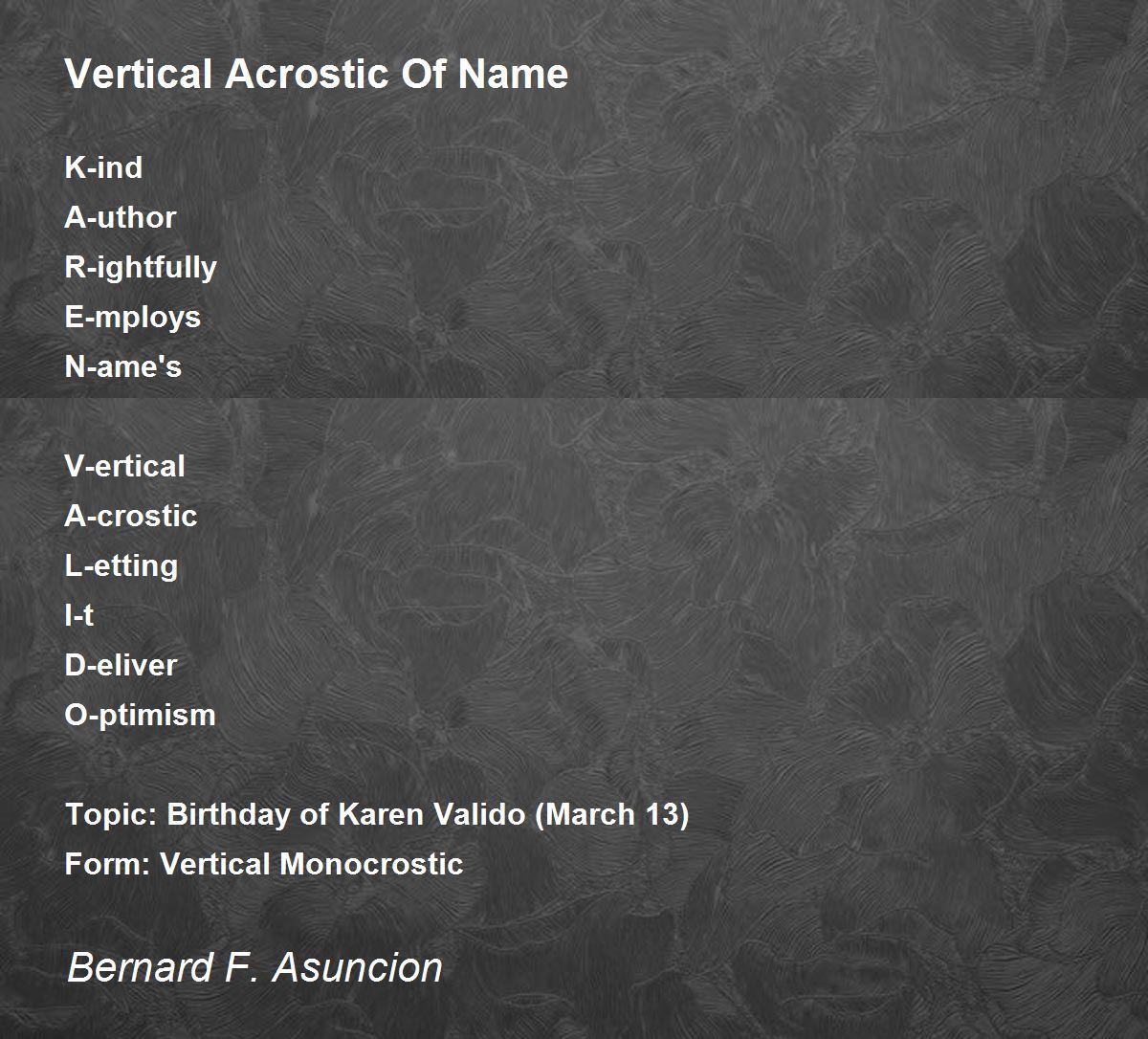The width and height of the screenshot is (1148, 1039).
Task: Click the word D-eliver
Action: [x=121, y=665]
